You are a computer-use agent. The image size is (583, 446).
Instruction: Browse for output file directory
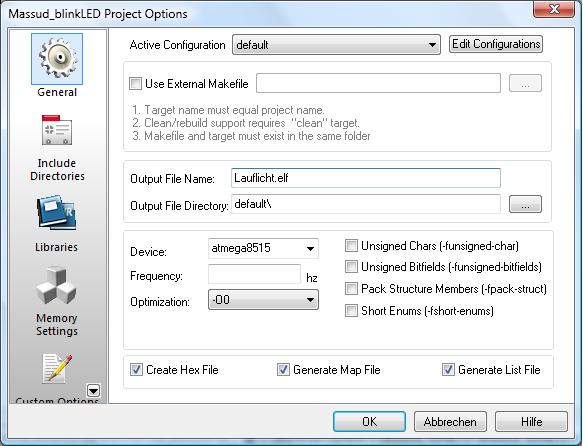[525, 204]
